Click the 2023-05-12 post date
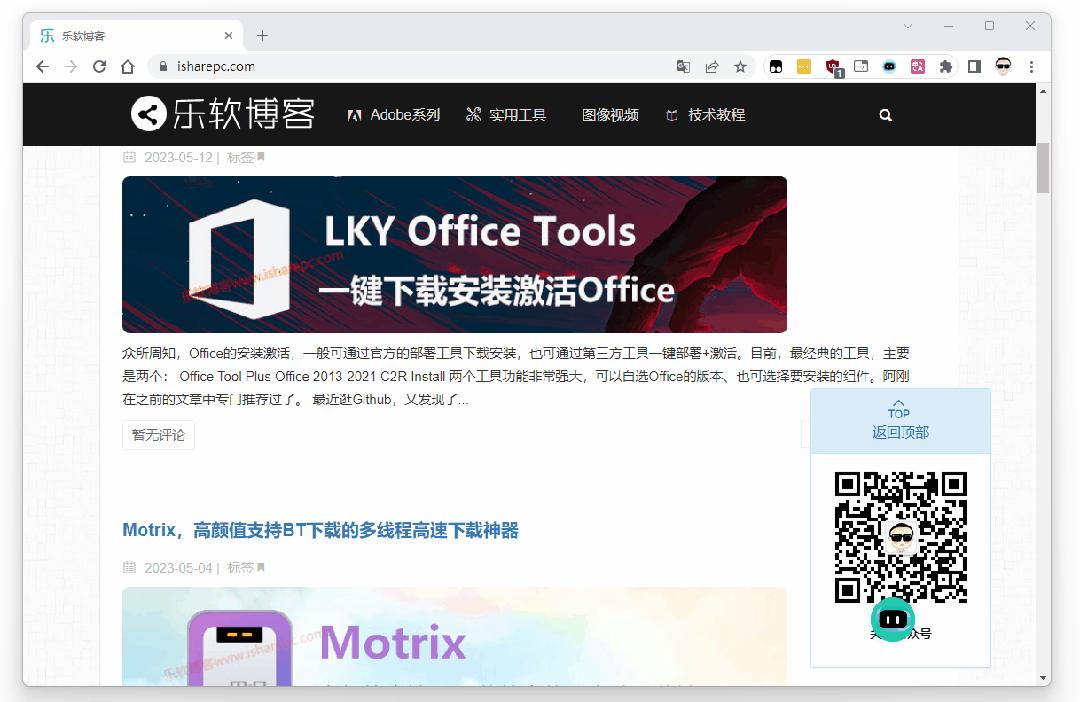 178,157
